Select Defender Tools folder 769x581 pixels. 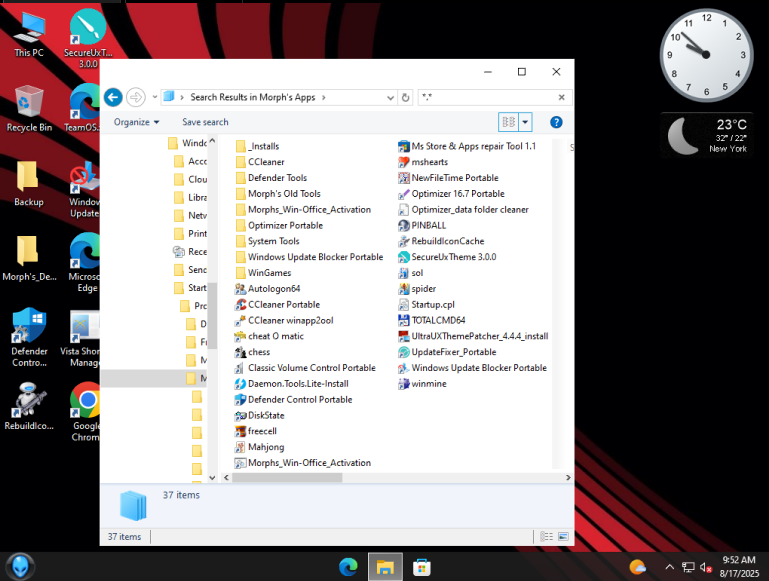[x=271, y=177]
